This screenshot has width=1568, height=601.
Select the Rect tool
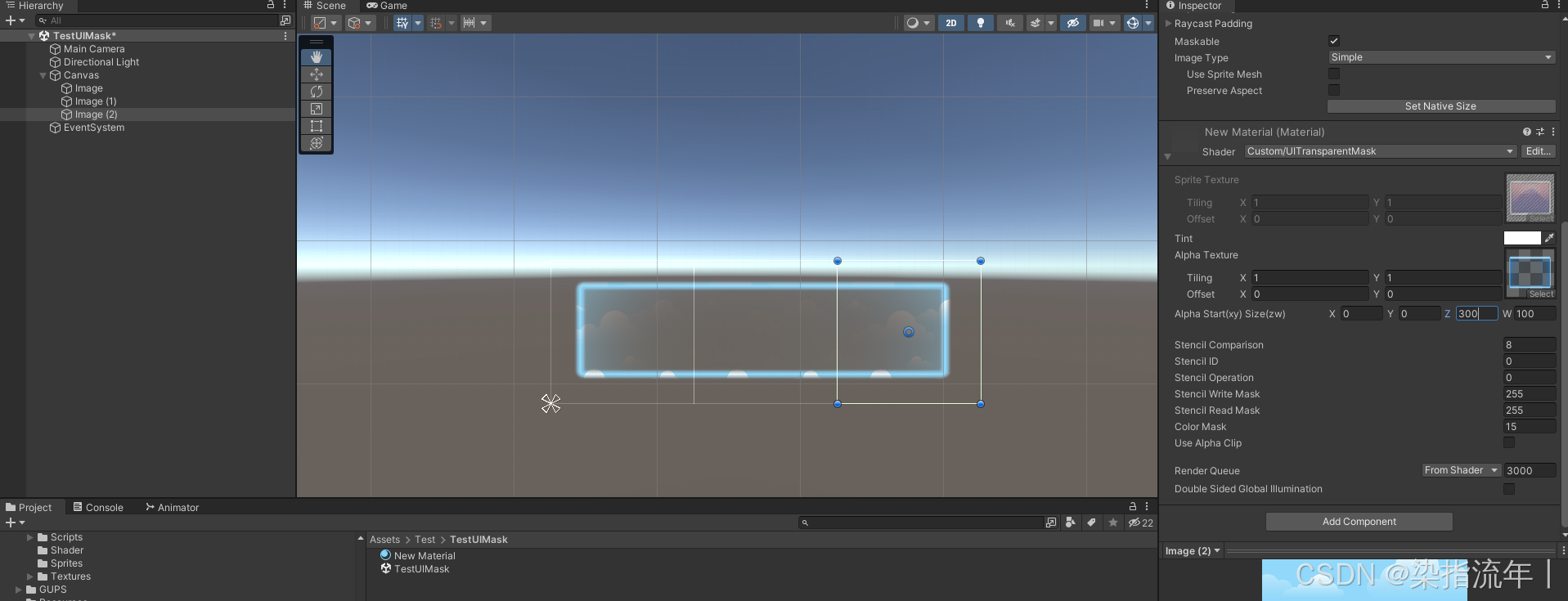click(317, 126)
